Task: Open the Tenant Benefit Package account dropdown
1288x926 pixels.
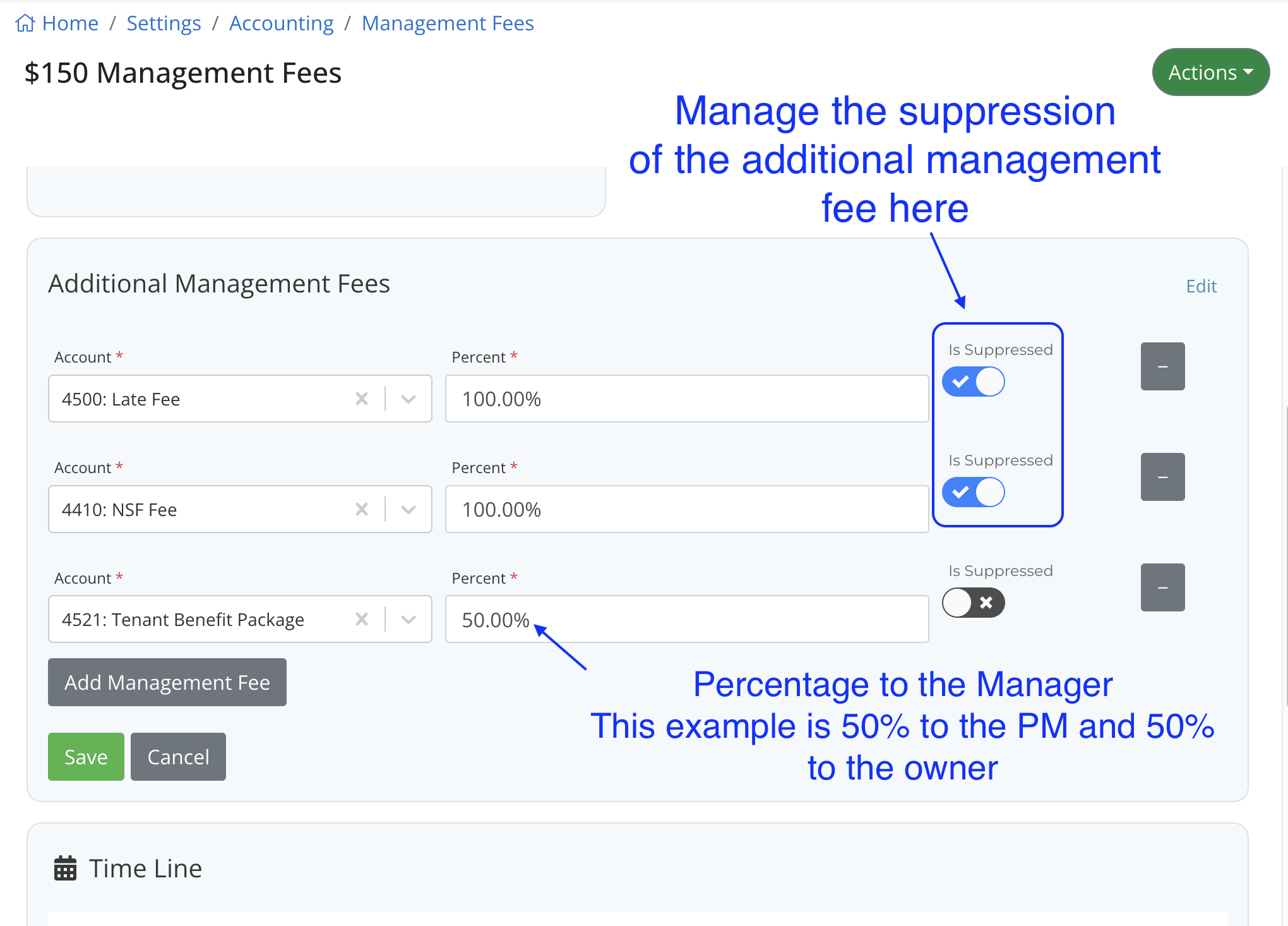Action: (408, 619)
